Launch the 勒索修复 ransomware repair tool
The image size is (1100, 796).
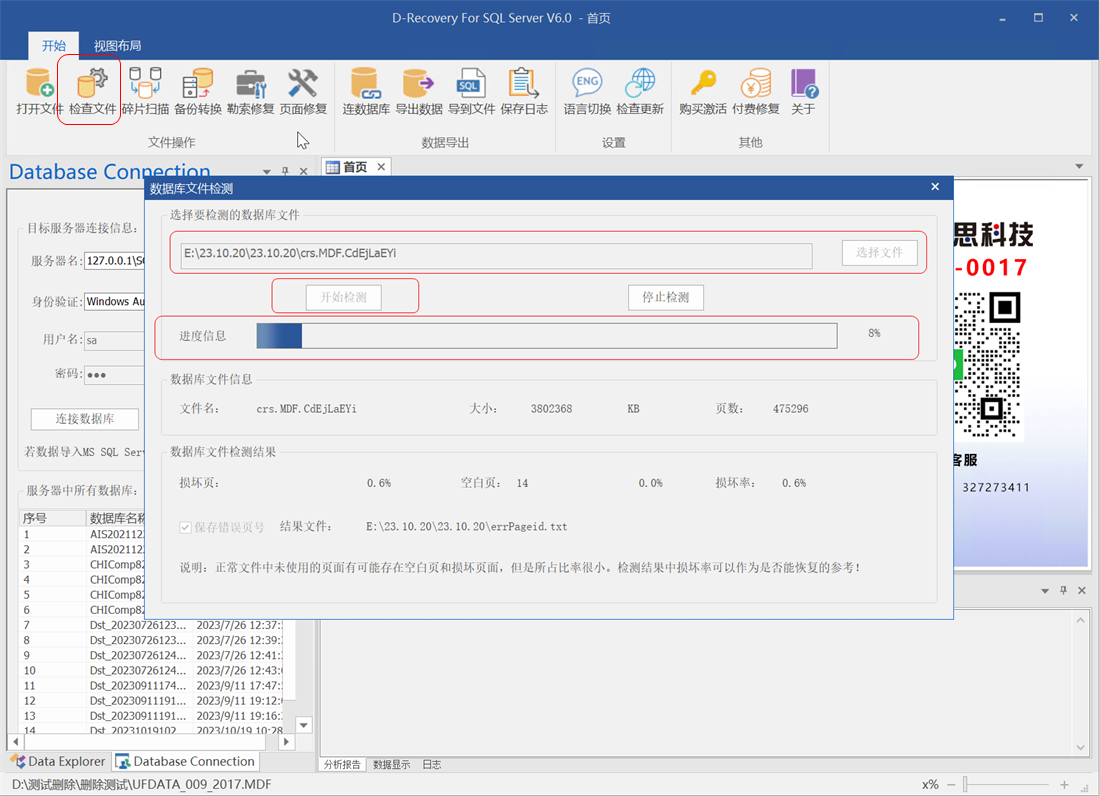(250, 91)
